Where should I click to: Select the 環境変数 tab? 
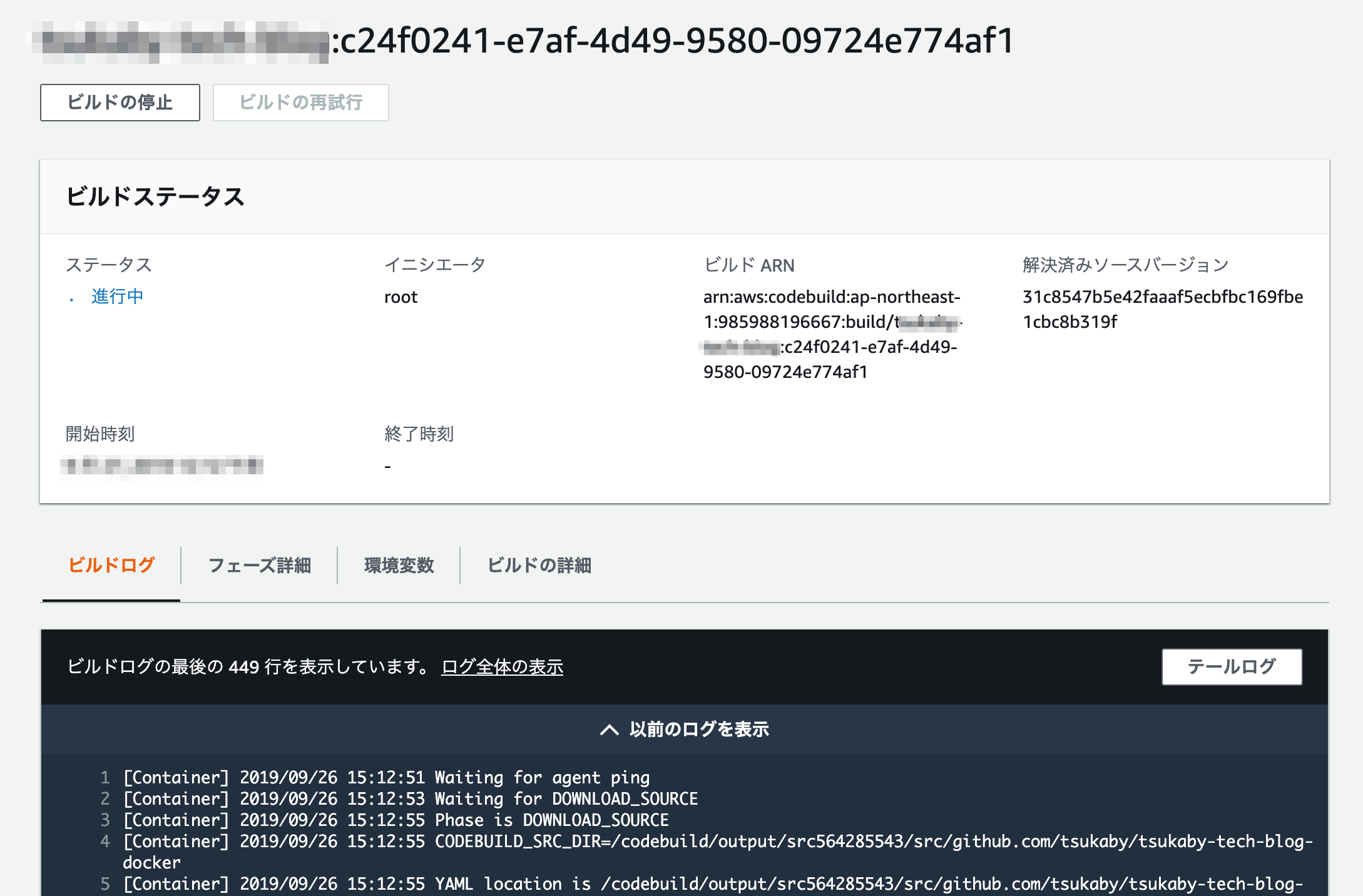(x=399, y=565)
